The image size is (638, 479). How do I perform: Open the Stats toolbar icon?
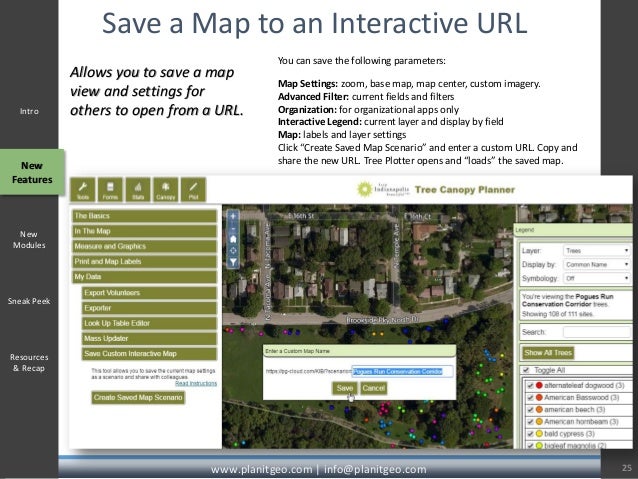138,190
